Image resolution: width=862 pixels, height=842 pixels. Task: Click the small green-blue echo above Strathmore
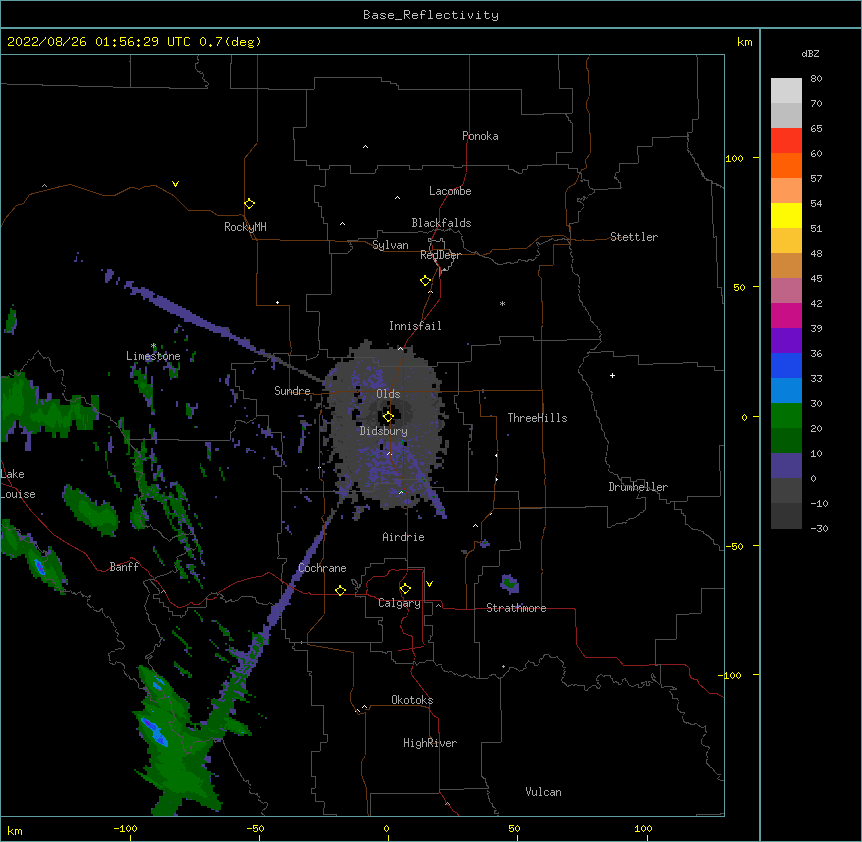pos(510,584)
